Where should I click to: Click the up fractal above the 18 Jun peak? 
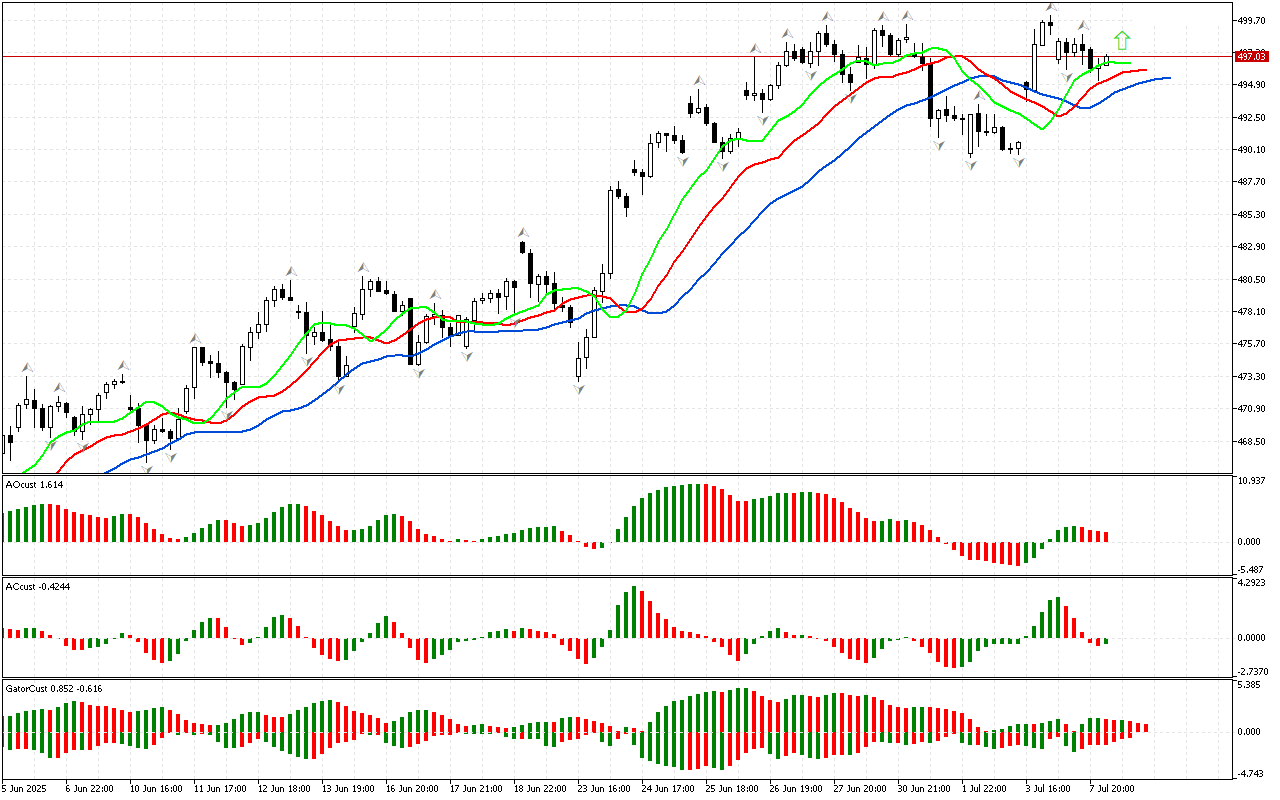coord(522,232)
